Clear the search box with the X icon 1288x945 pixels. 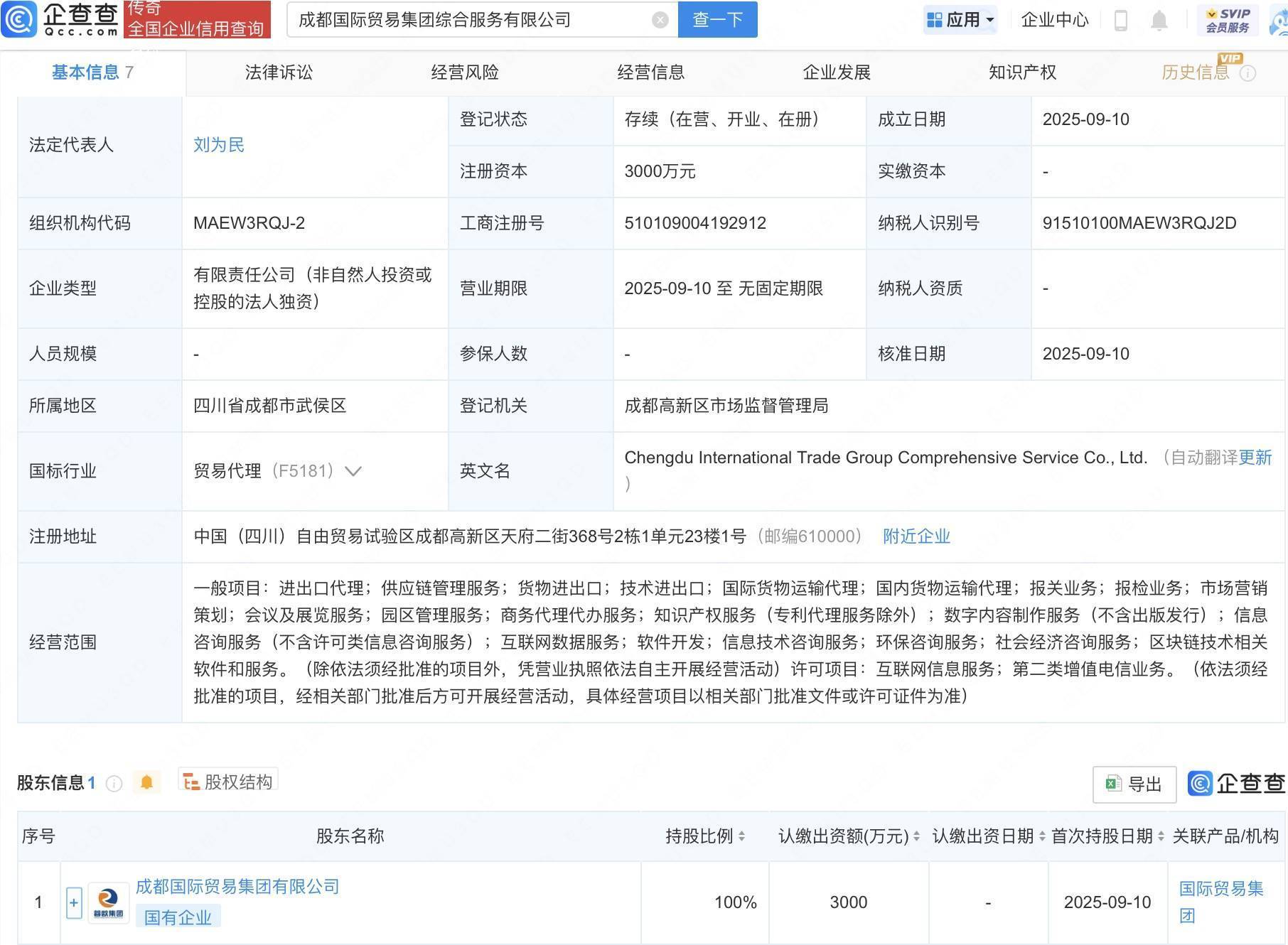[x=660, y=20]
